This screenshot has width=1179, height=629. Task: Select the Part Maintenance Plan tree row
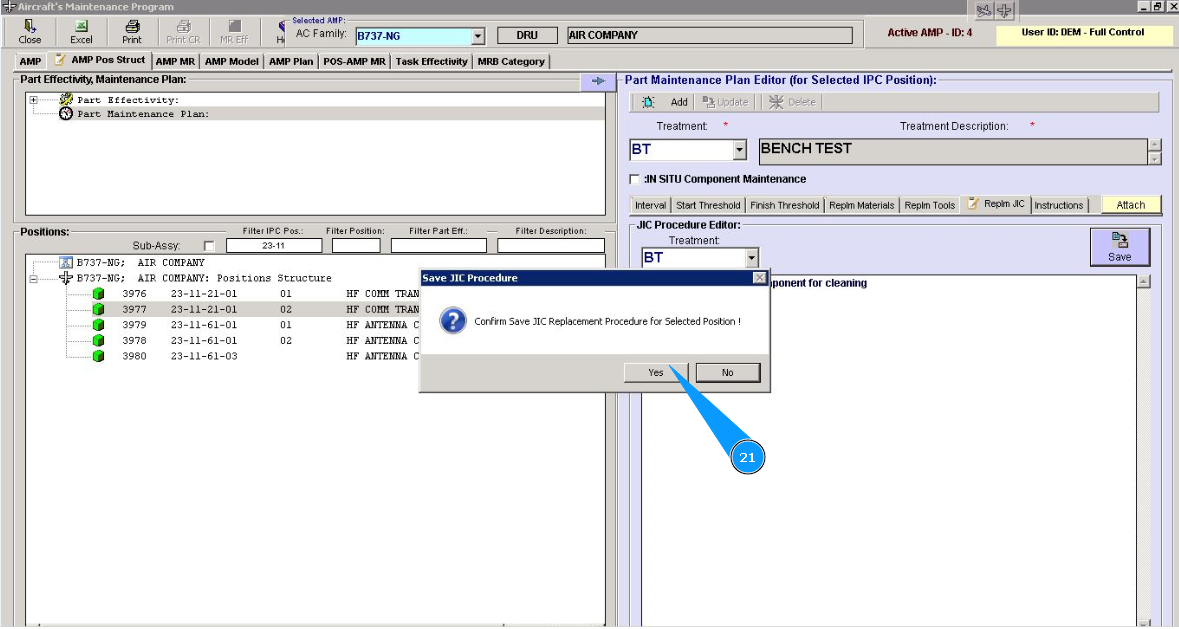click(x=316, y=113)
